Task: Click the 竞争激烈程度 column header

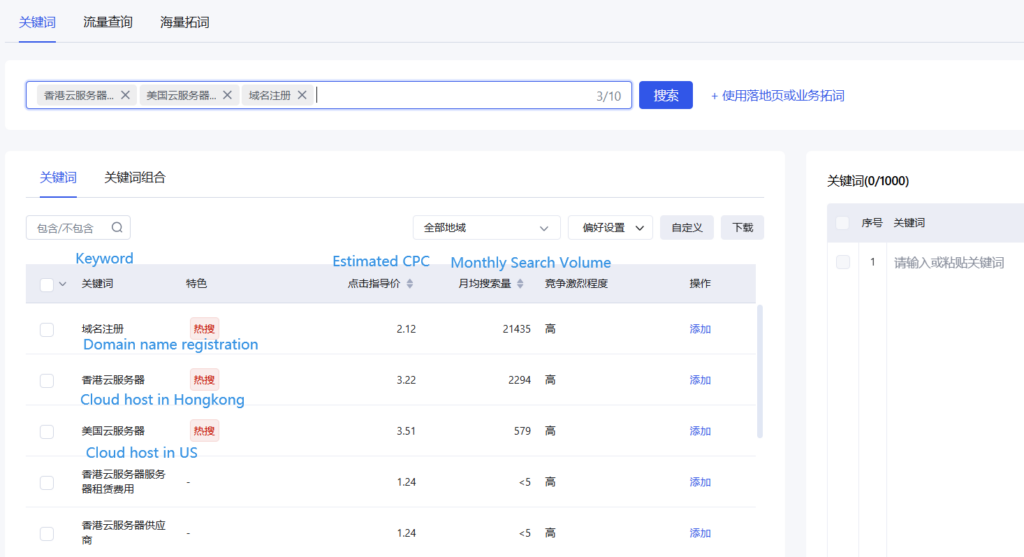Action: tap(576, 283)
